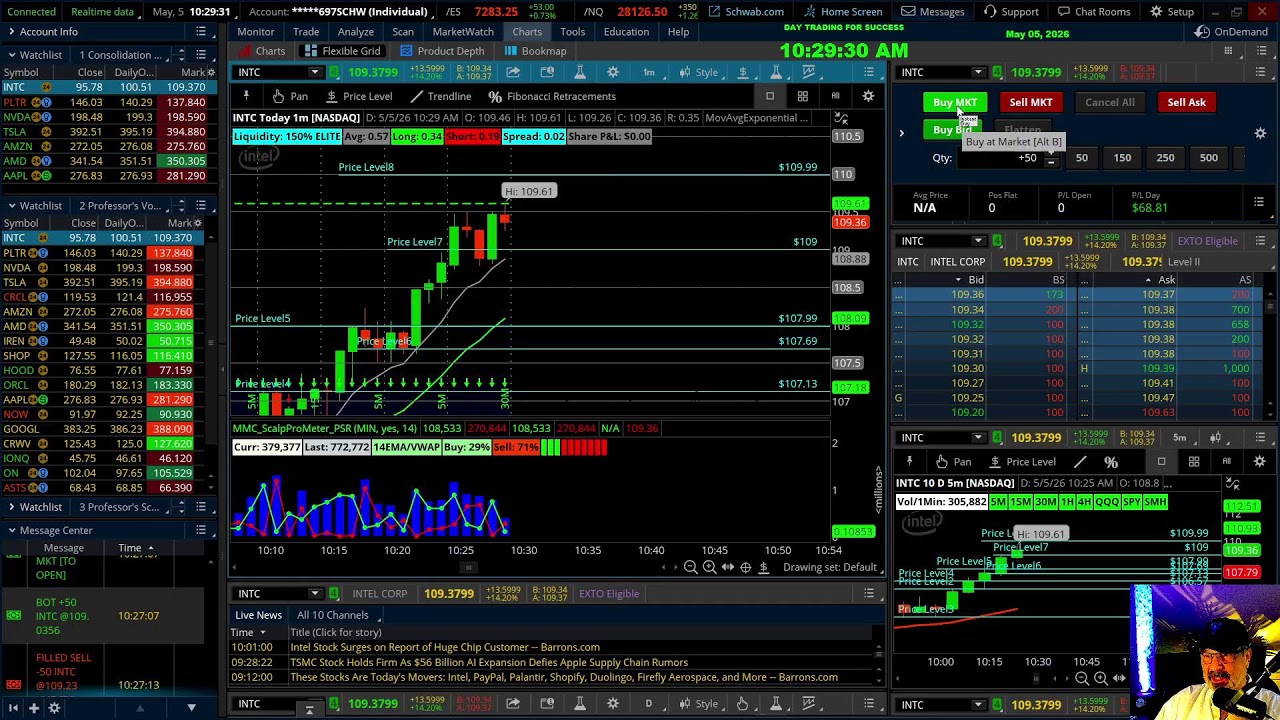Toggle link color 4 beside main chart INTC symbol

[x=333, y=72]
